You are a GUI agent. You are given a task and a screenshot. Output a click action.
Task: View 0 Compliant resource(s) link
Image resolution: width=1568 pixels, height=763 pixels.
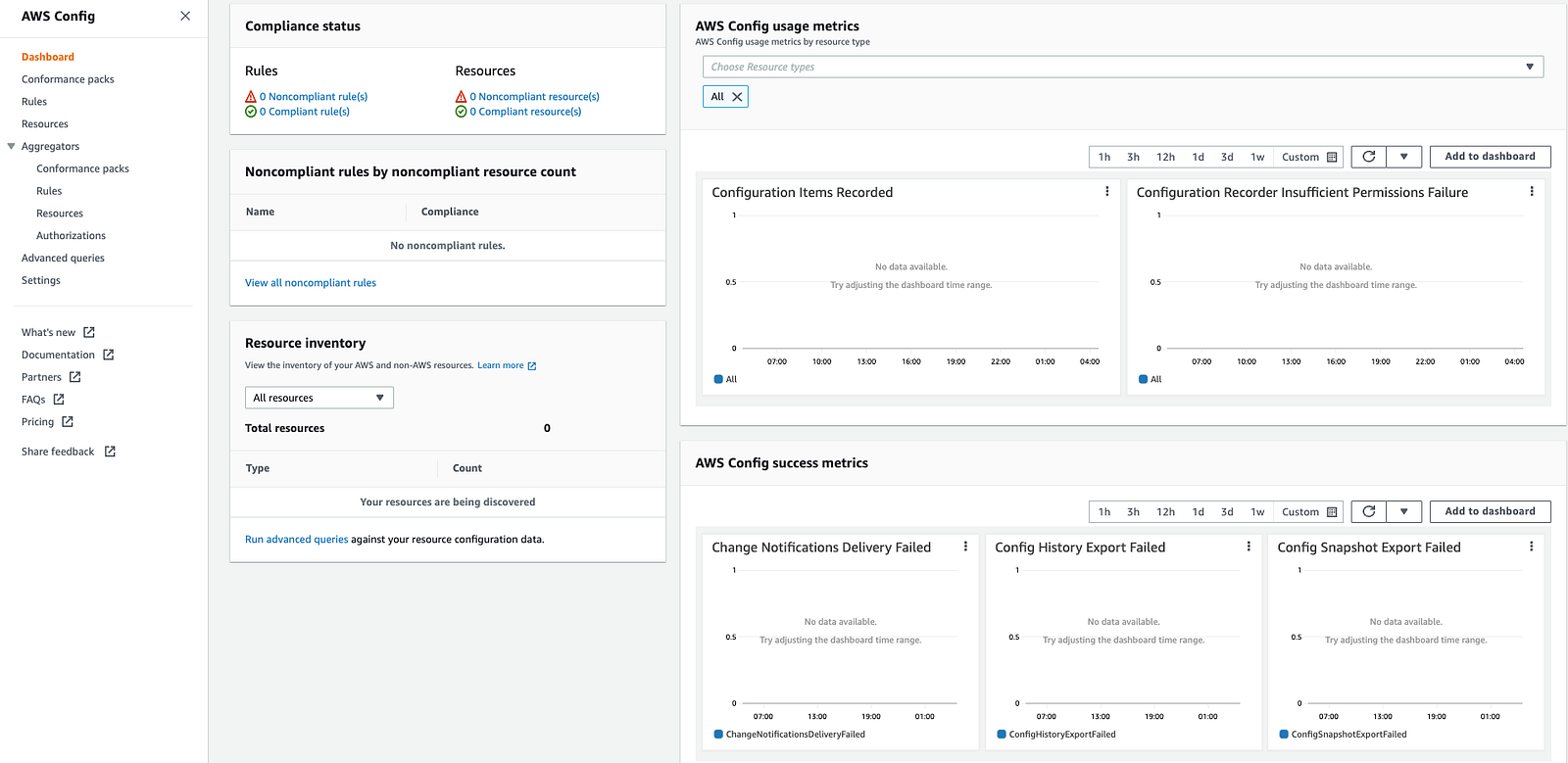(x=525, y=112)
